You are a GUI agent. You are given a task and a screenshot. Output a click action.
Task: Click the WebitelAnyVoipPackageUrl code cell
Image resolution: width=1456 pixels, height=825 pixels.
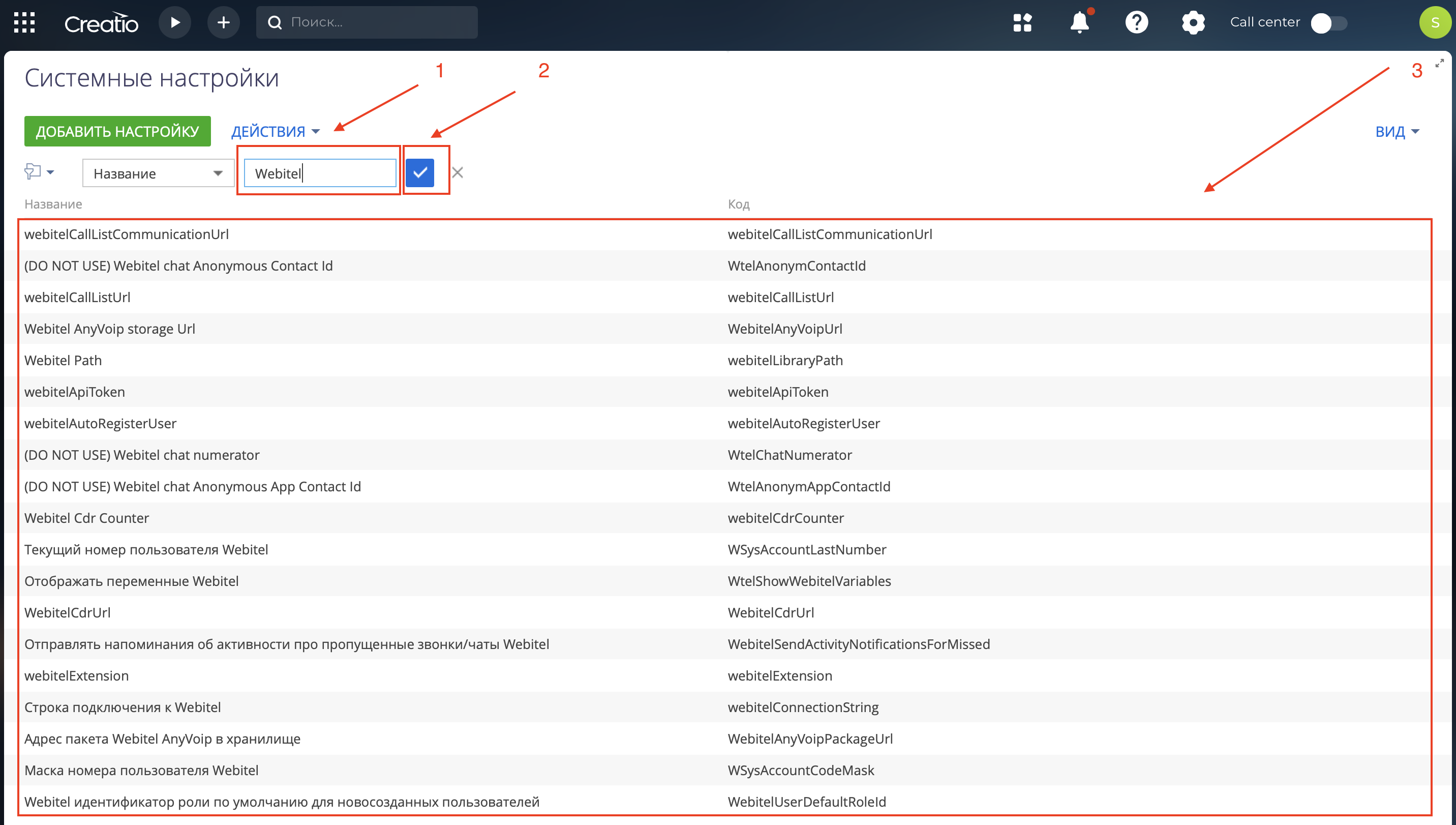coord(810,739)
